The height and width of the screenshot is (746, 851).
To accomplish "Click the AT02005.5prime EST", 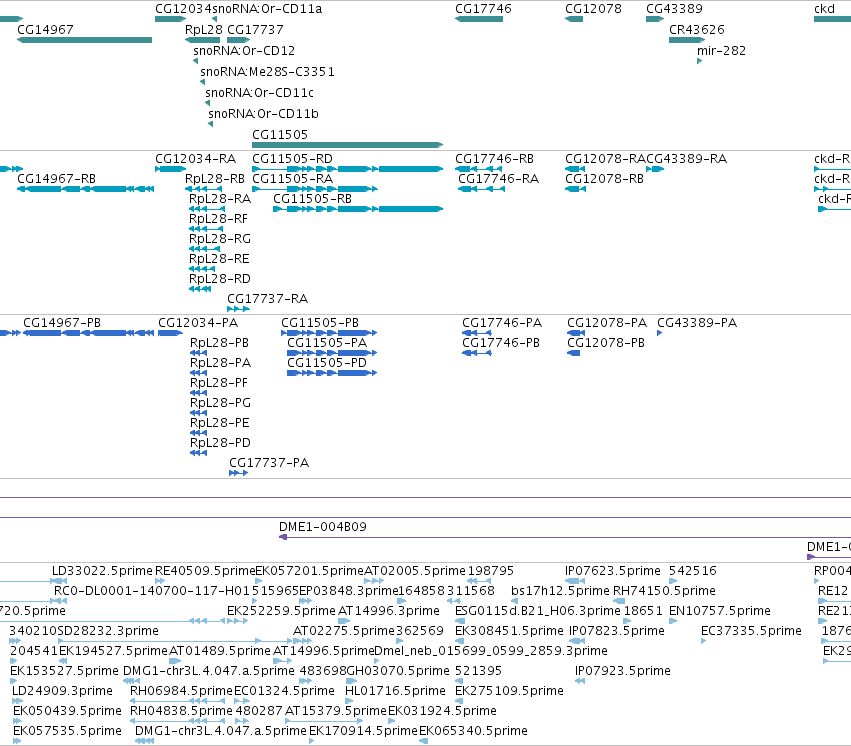I will coord(374,581).
